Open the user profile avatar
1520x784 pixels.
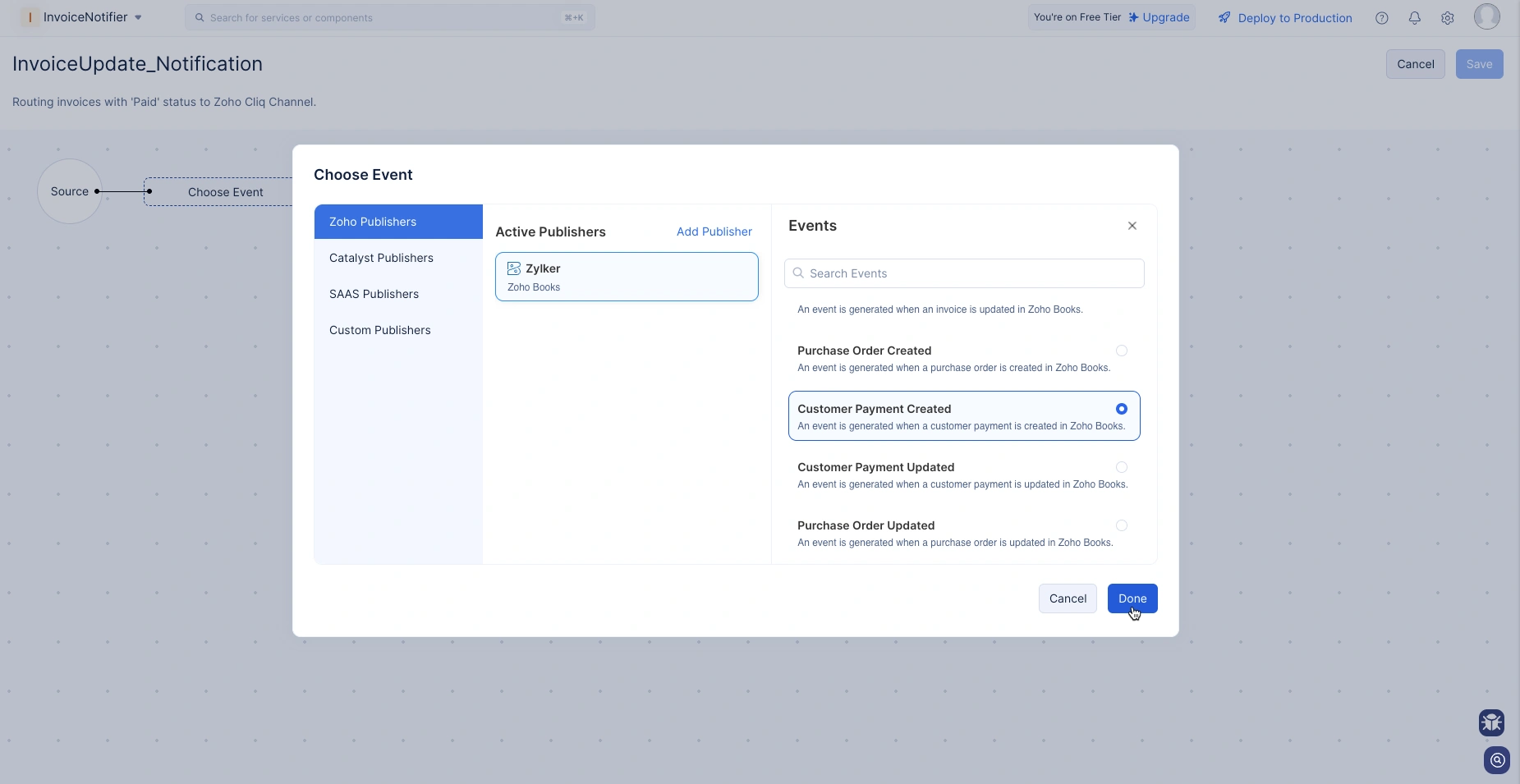coord(1487,16)
